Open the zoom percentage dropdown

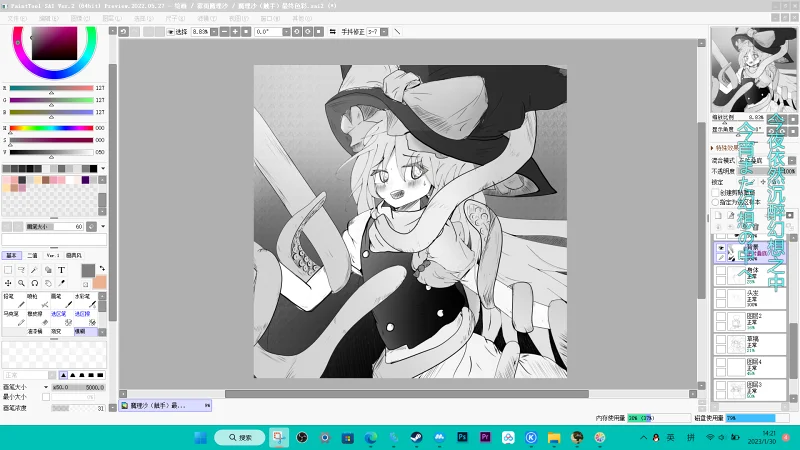(x=214, y=32)
